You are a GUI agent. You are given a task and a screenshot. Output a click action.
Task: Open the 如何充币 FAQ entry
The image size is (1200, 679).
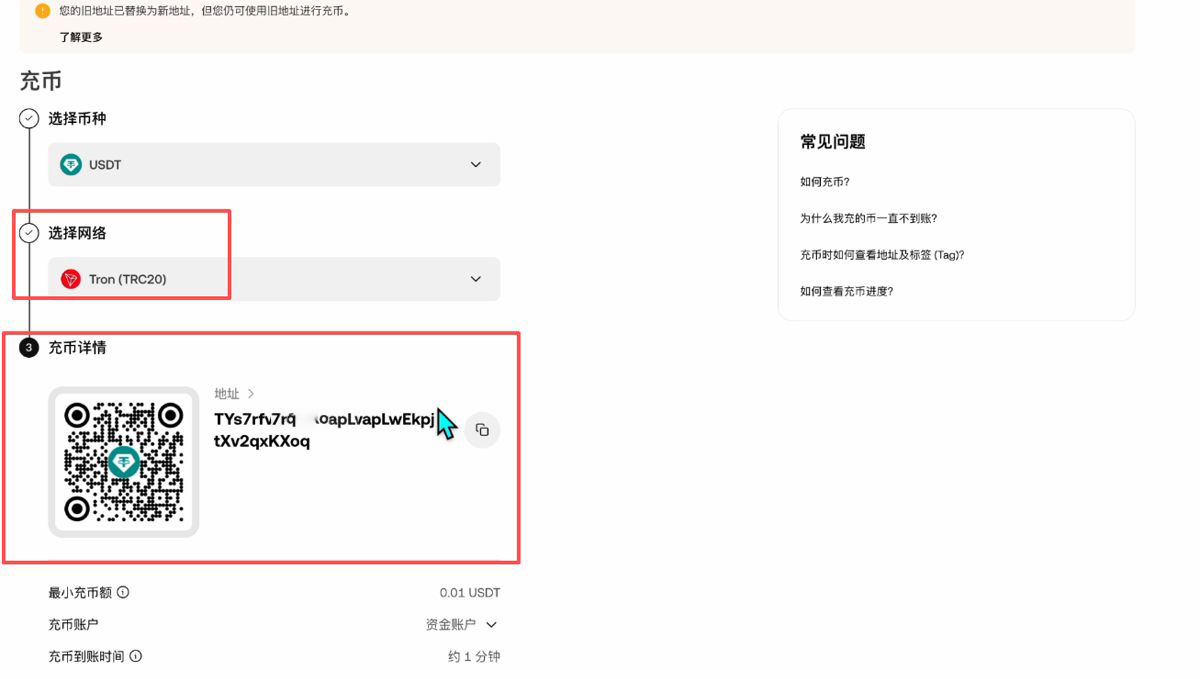822,181
